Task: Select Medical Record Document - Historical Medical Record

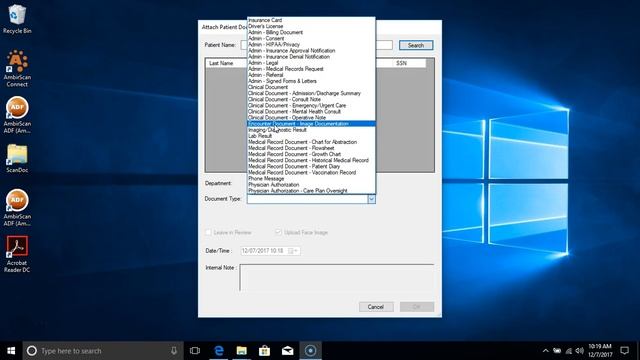Action: pos(311,160)
